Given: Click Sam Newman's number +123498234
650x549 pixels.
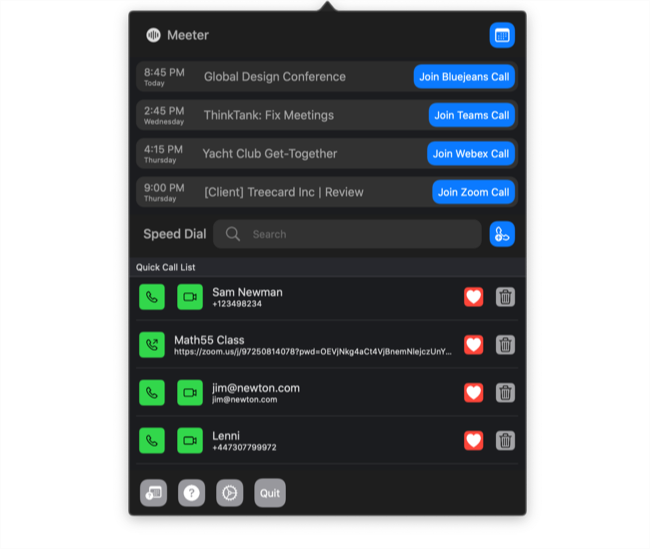Looking at the screenshot, I should coord(237,304).
